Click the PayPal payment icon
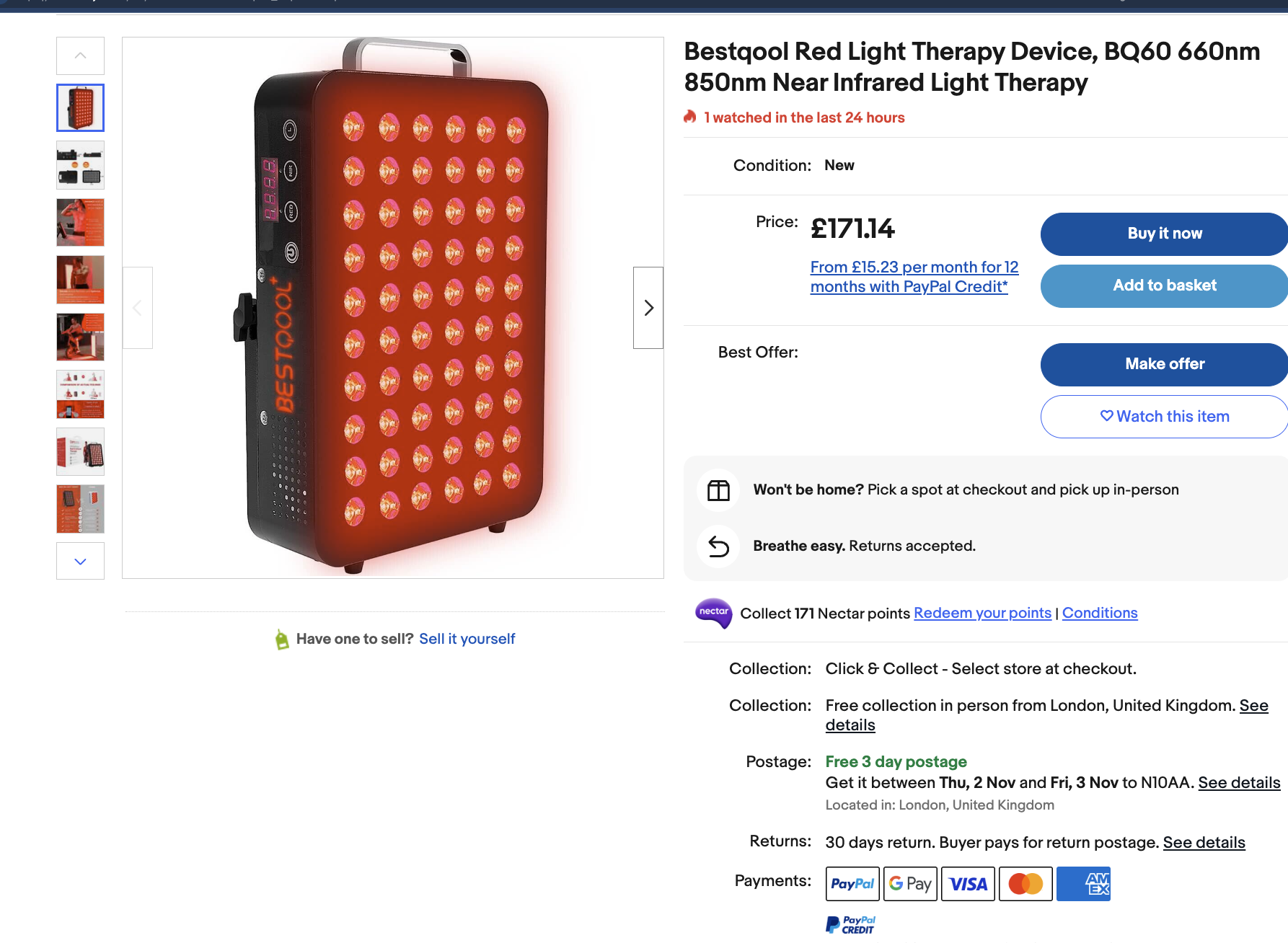Image resolution: width=1288 pixels, height=943 pixels. pyautogui.click(x=852, y=884)
